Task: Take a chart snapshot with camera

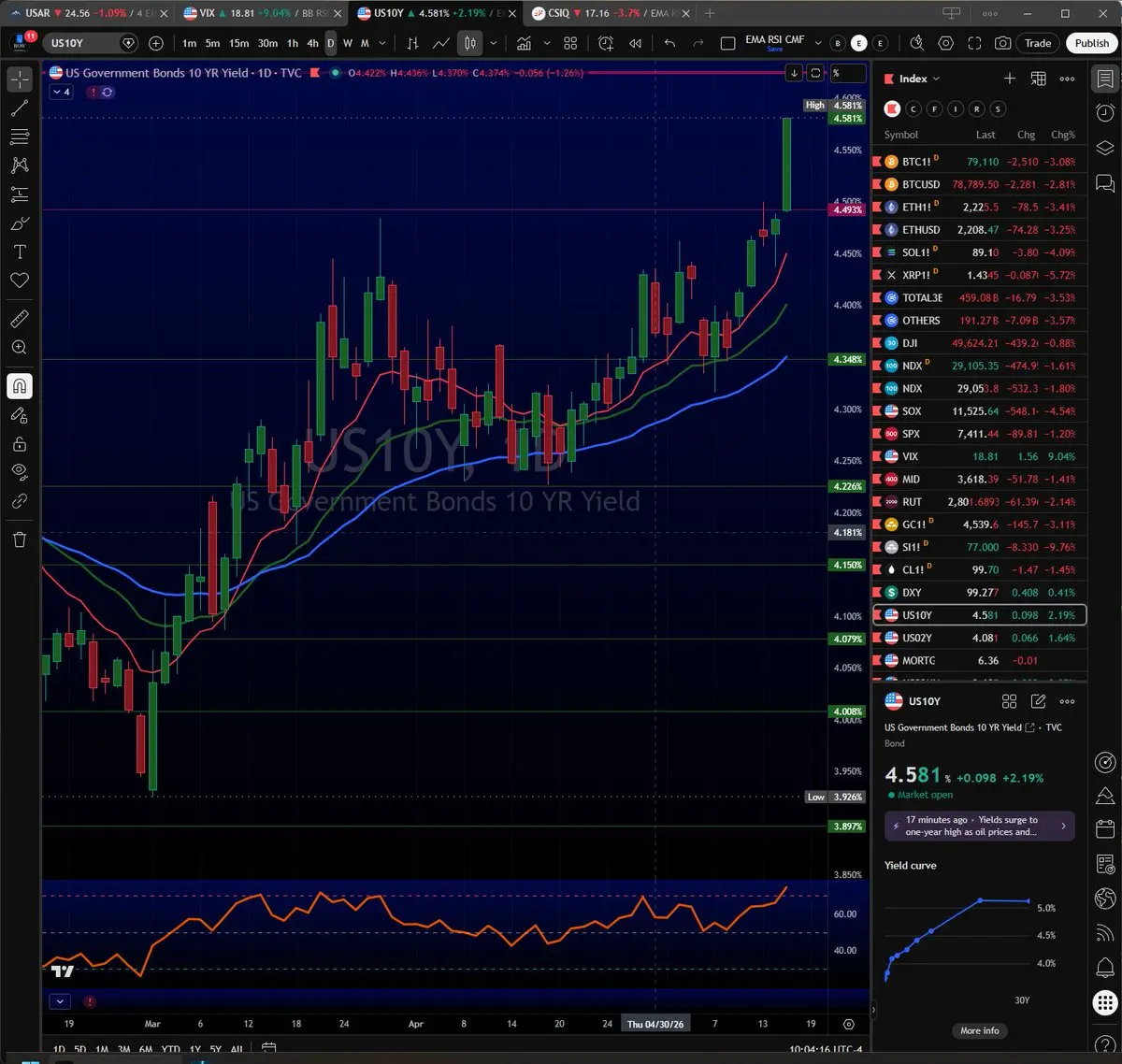Action: (1002, 43)
